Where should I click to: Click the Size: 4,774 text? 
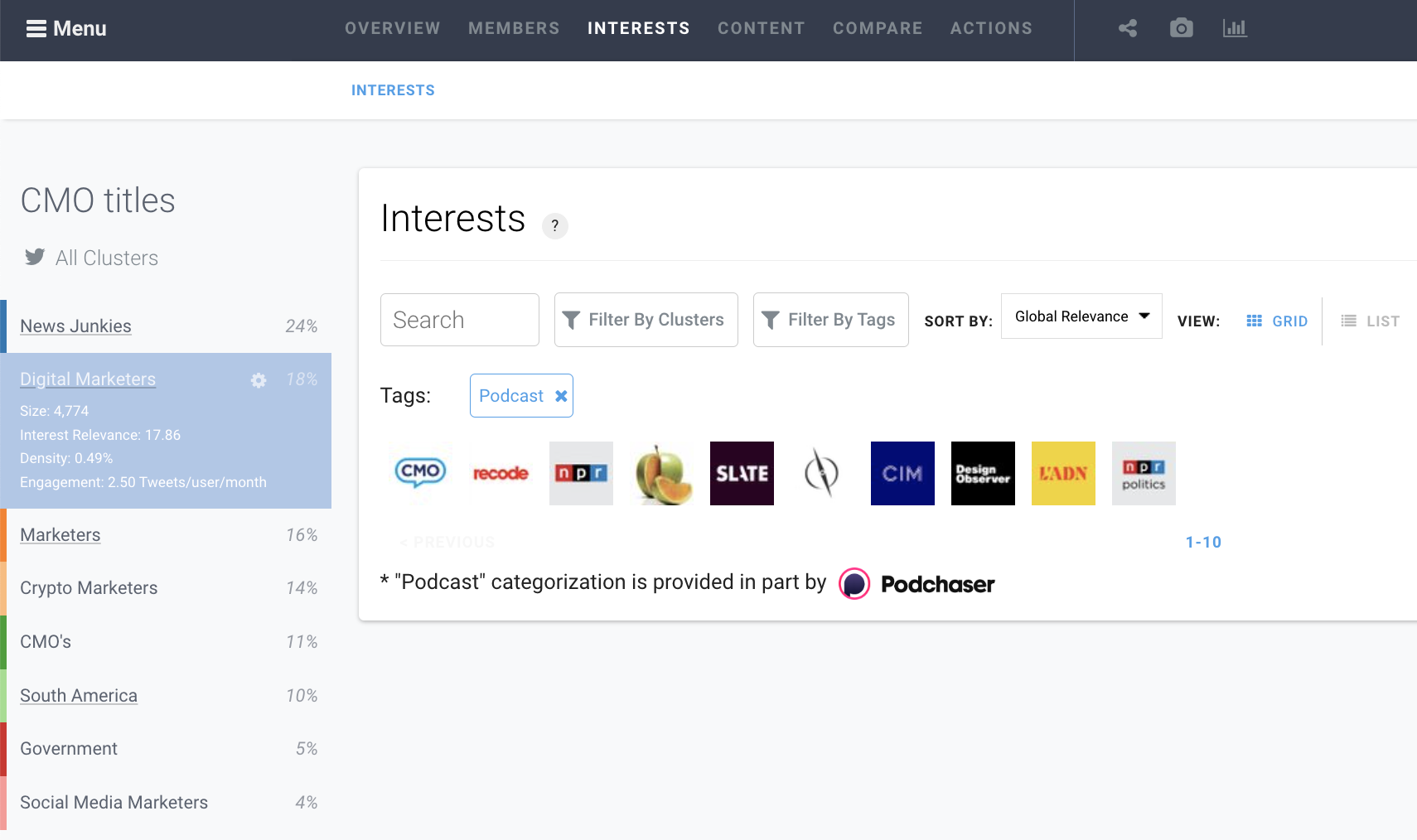click(55, 411)
